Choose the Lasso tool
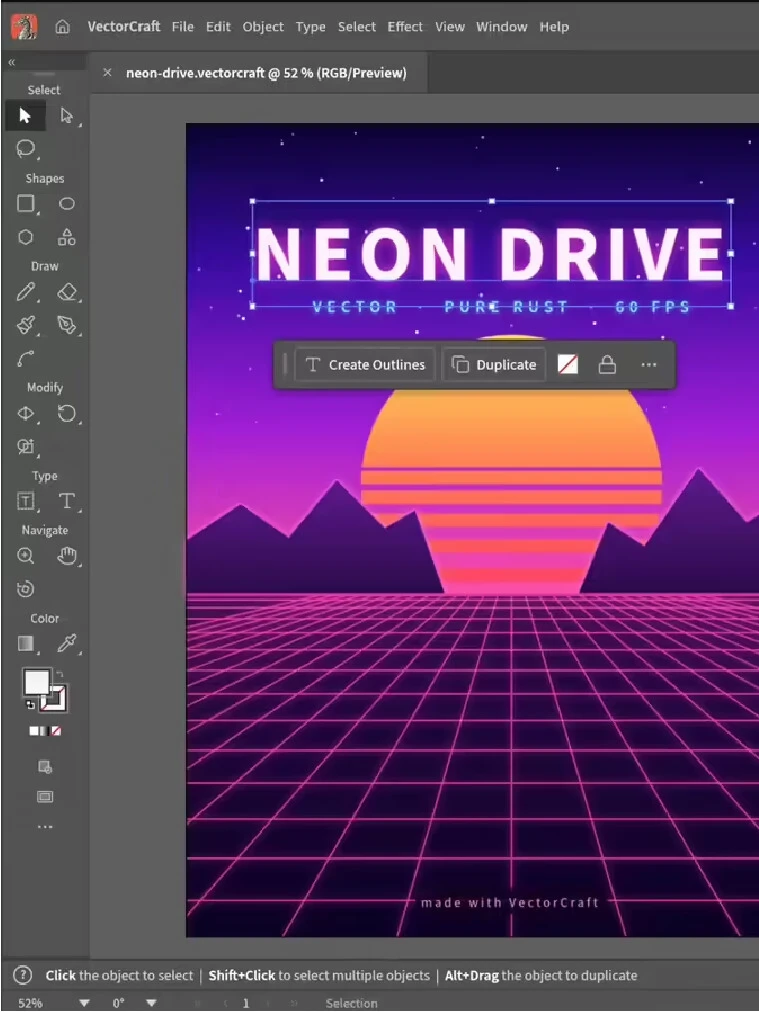The height and width of the screenshot is (1012, 759). (25, 148)
